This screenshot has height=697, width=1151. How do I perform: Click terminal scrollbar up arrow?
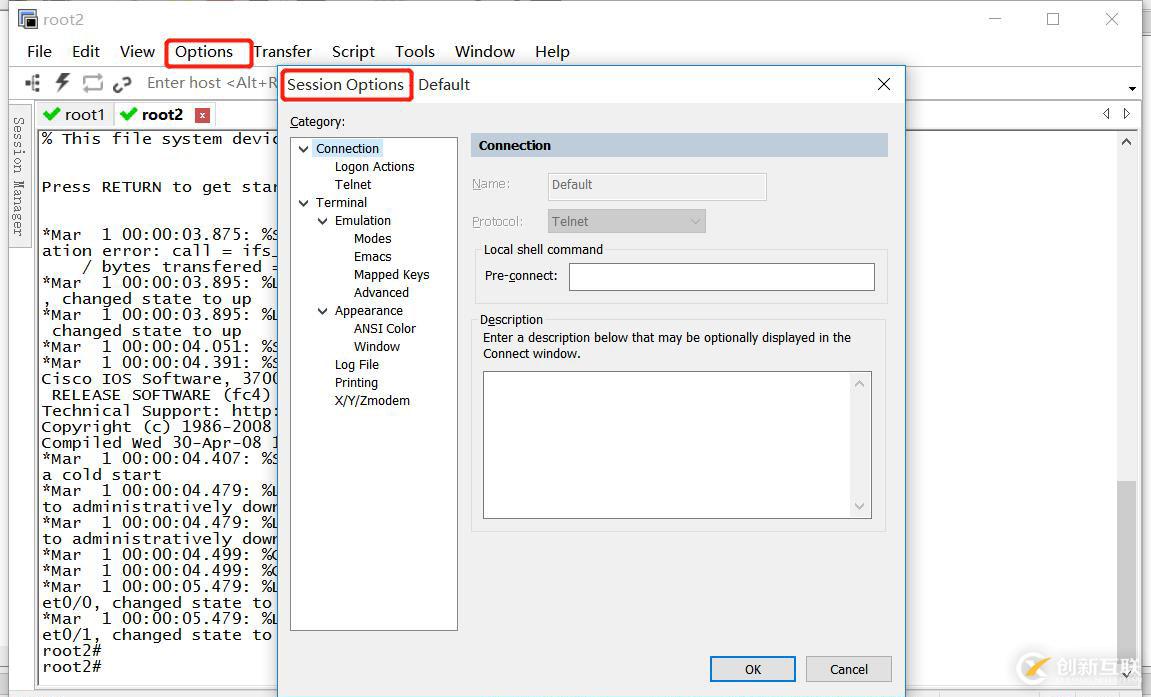coord(1127,142)
